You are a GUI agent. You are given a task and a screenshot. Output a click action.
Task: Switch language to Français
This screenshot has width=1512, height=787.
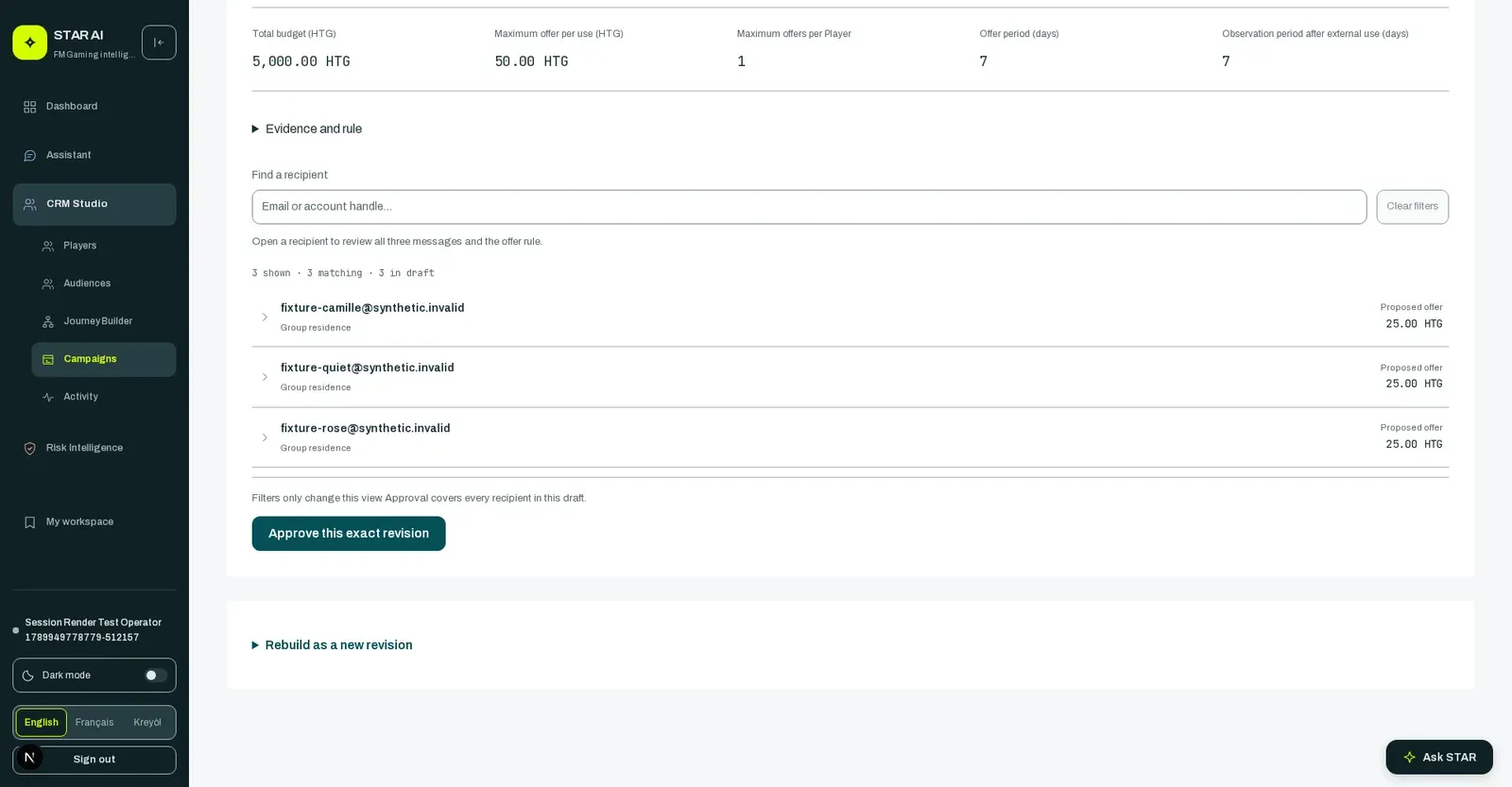[x=94, y=723]
